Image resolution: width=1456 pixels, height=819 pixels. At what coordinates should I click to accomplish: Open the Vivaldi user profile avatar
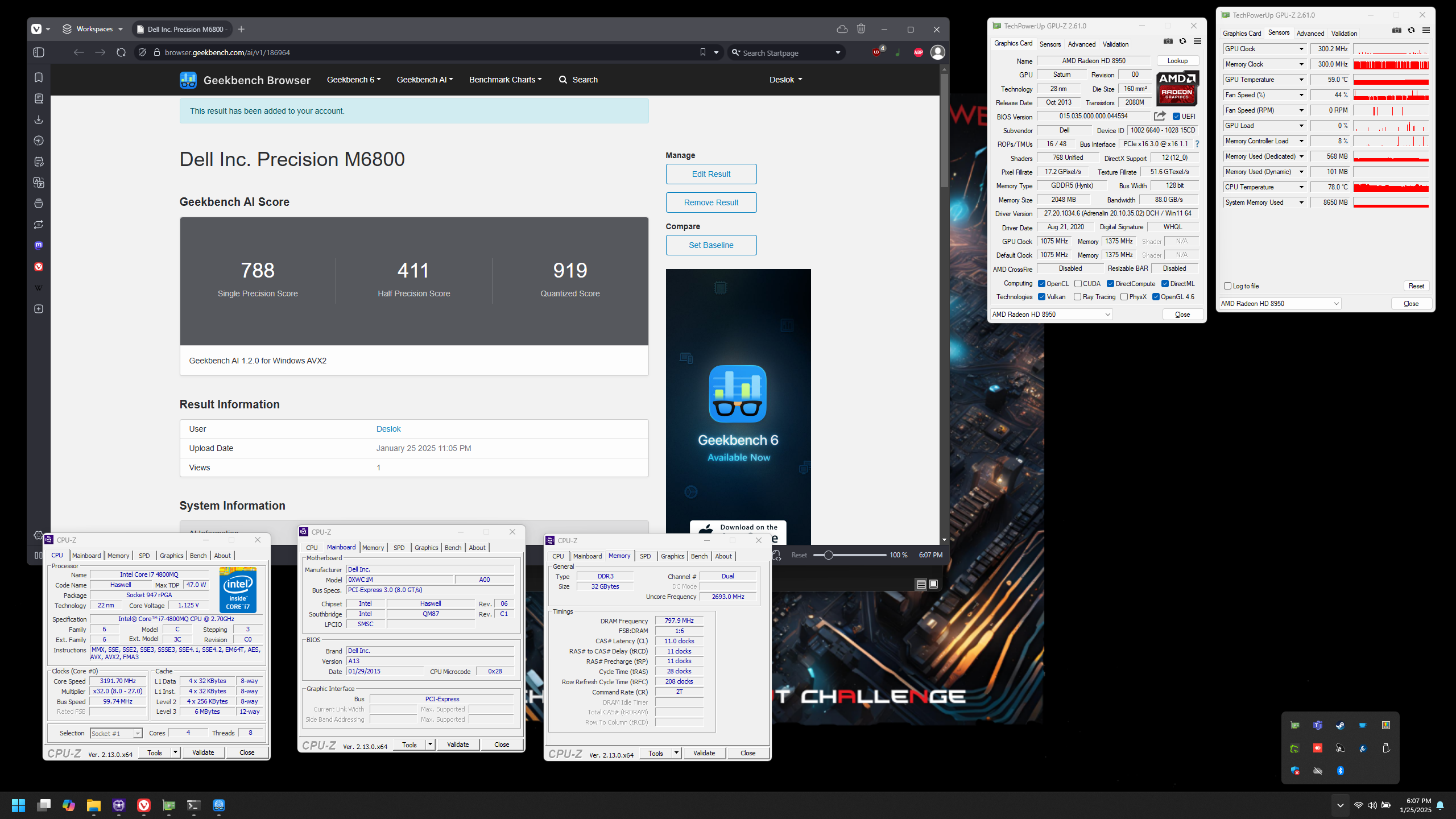point(938,52)
